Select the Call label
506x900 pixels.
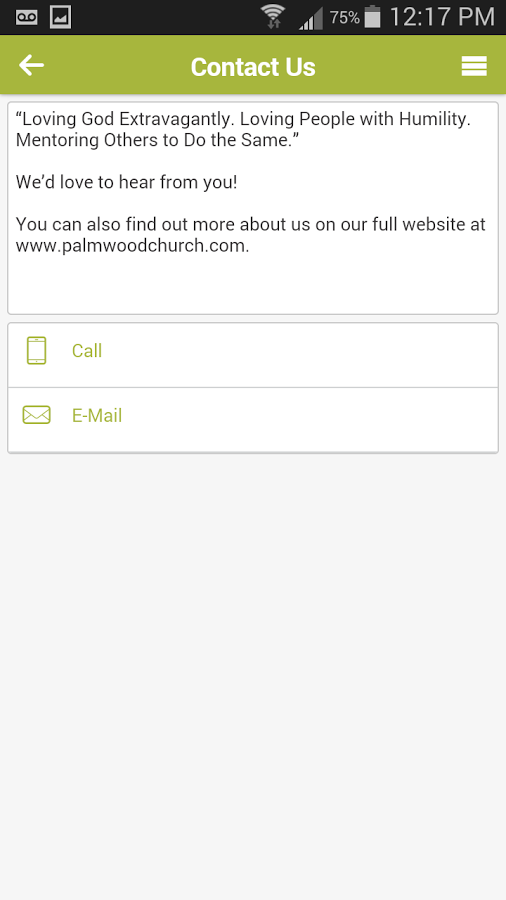[87, 351]
